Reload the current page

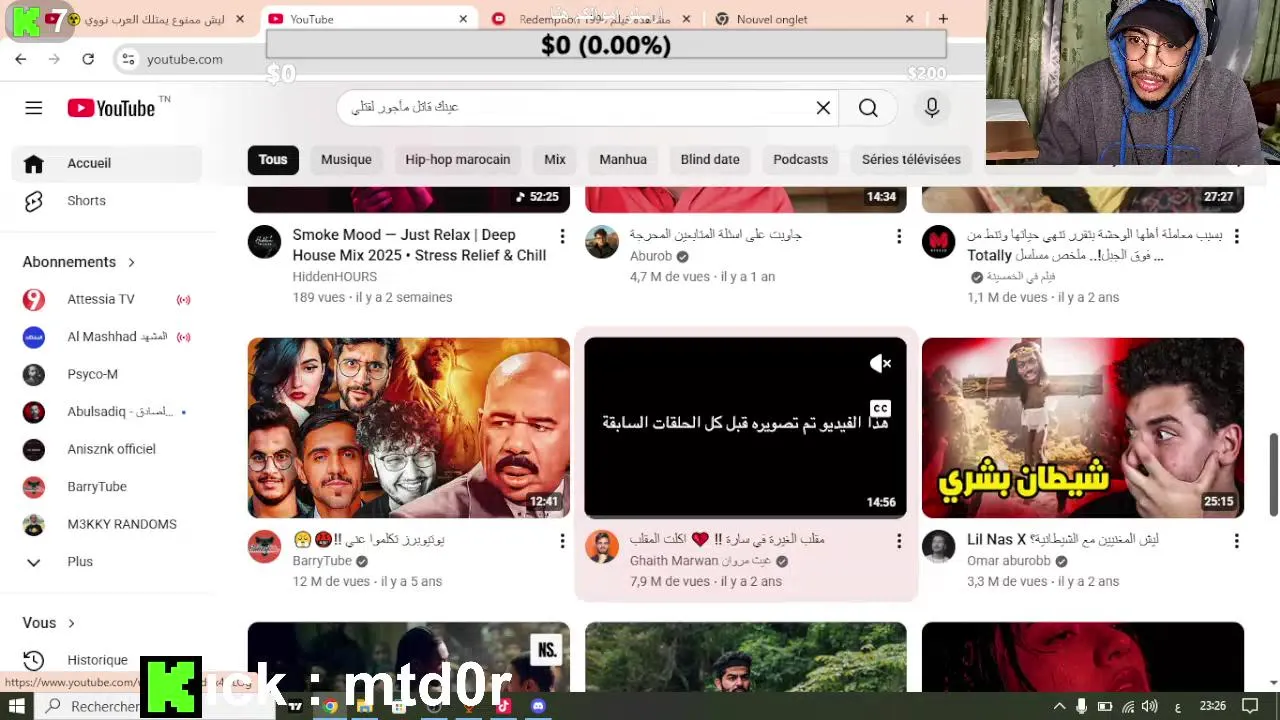click(x=88, y=59)
